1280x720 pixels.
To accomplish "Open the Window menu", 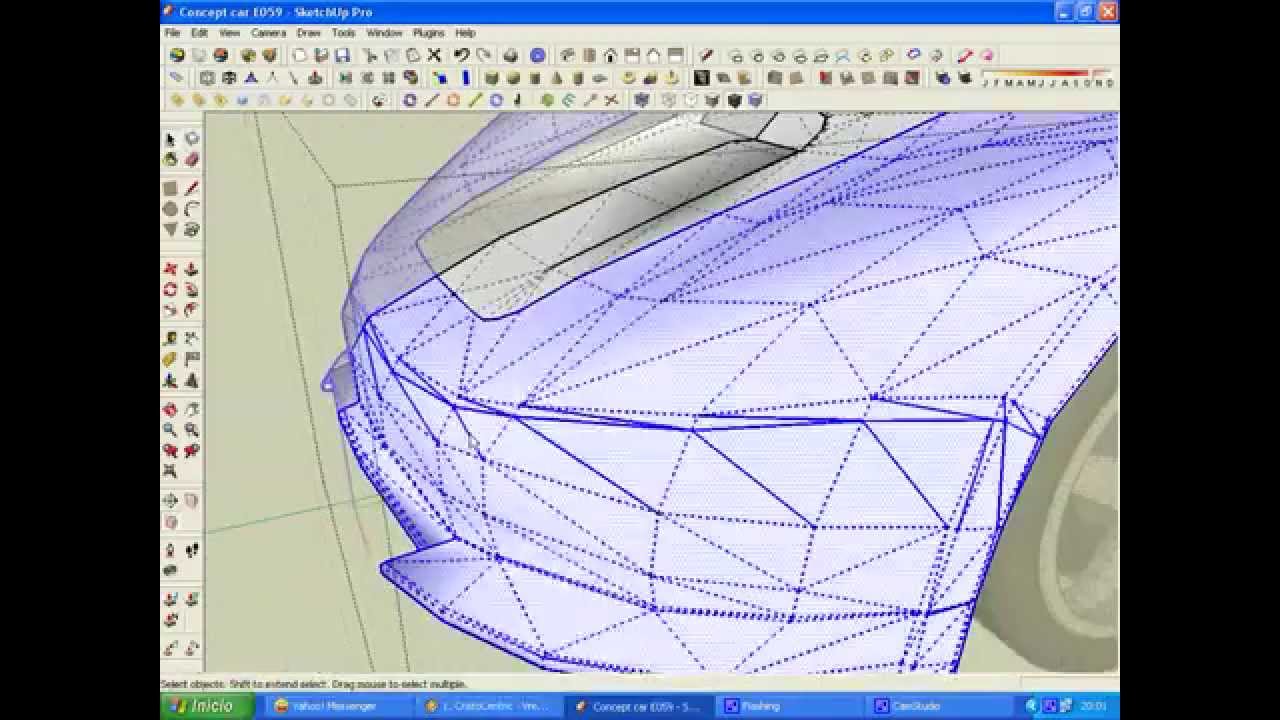I will (384, 33).
